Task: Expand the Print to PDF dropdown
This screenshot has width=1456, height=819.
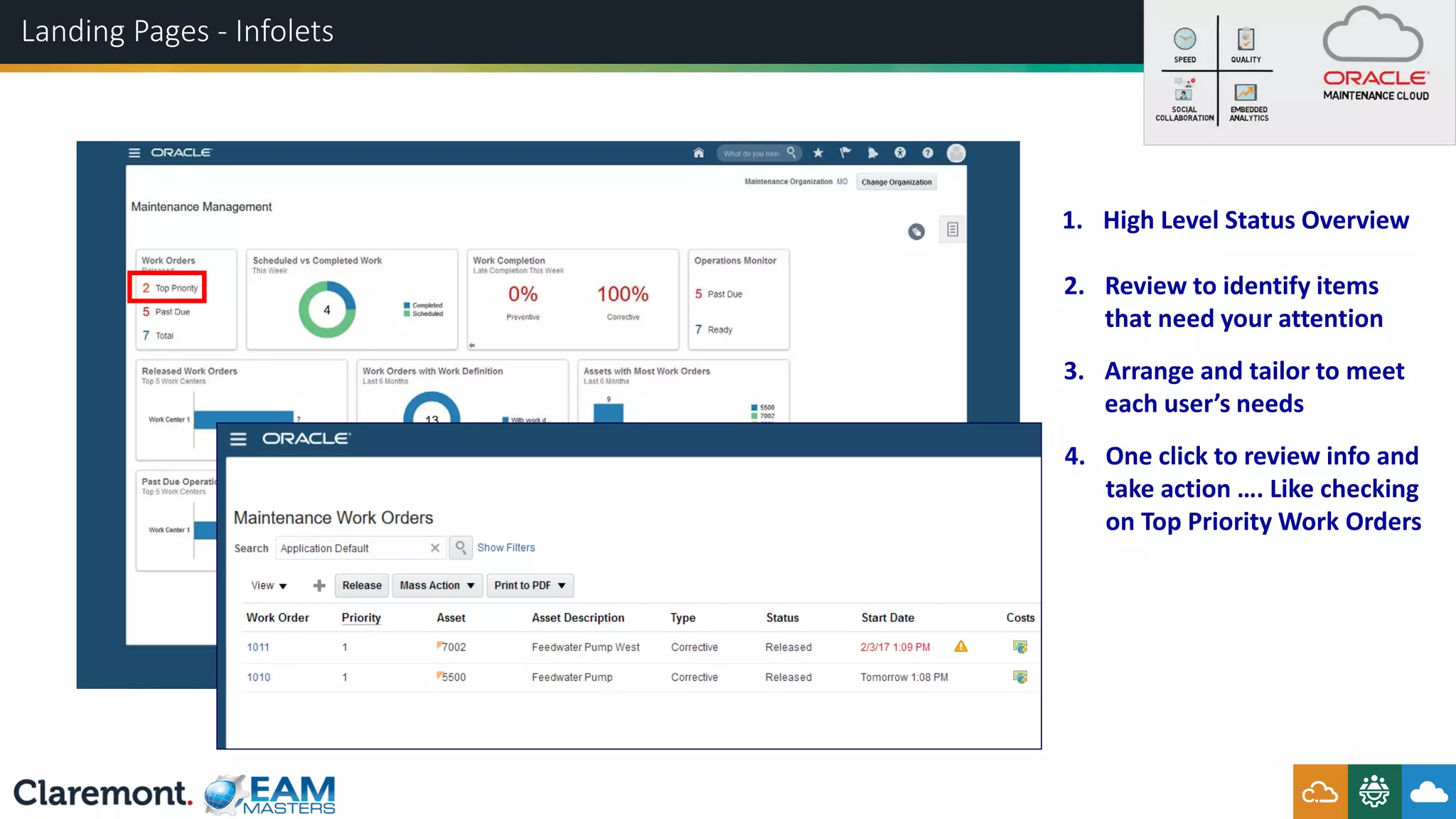Action: 530,586
